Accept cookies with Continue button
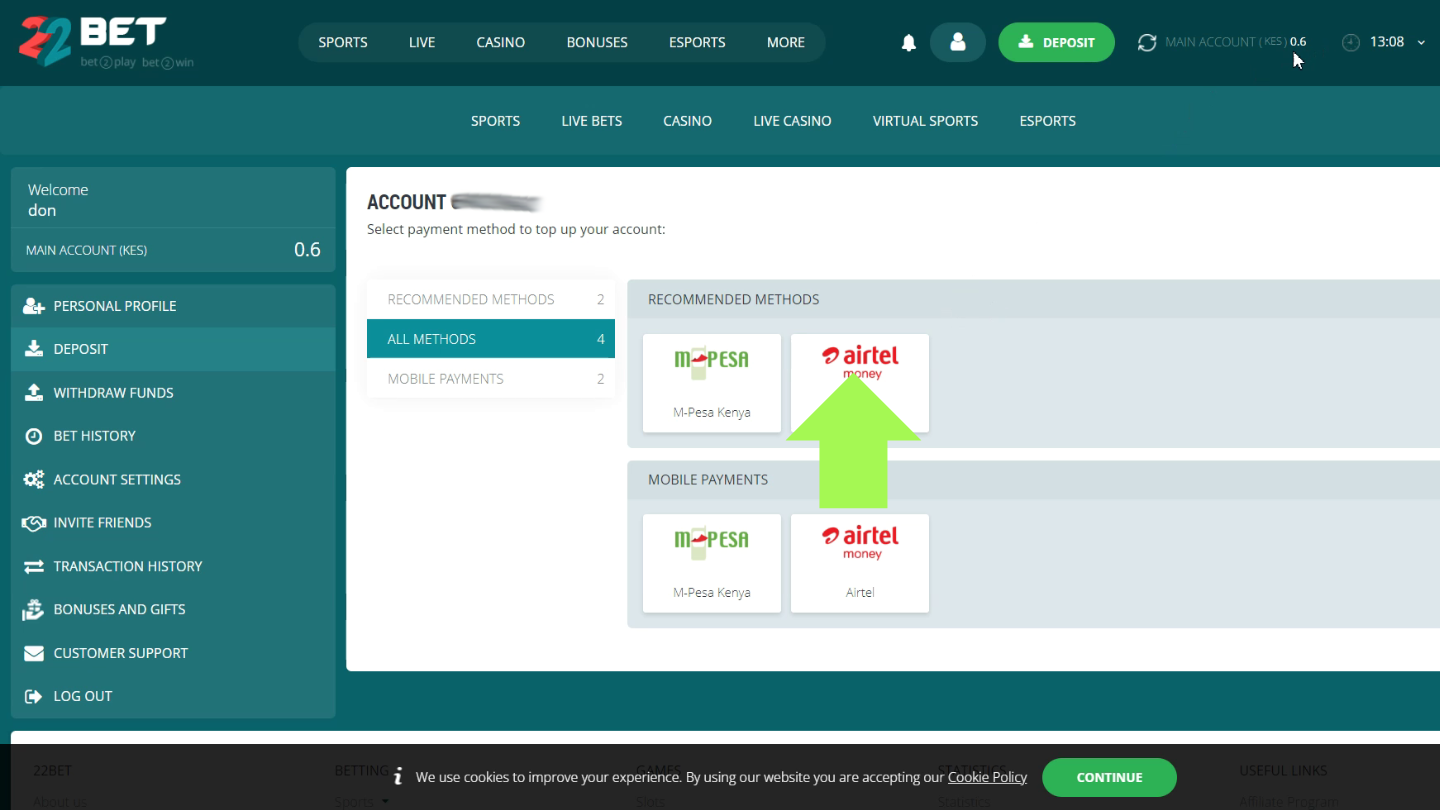The width and height of the screenshot is (1440, 810). 1109,777
